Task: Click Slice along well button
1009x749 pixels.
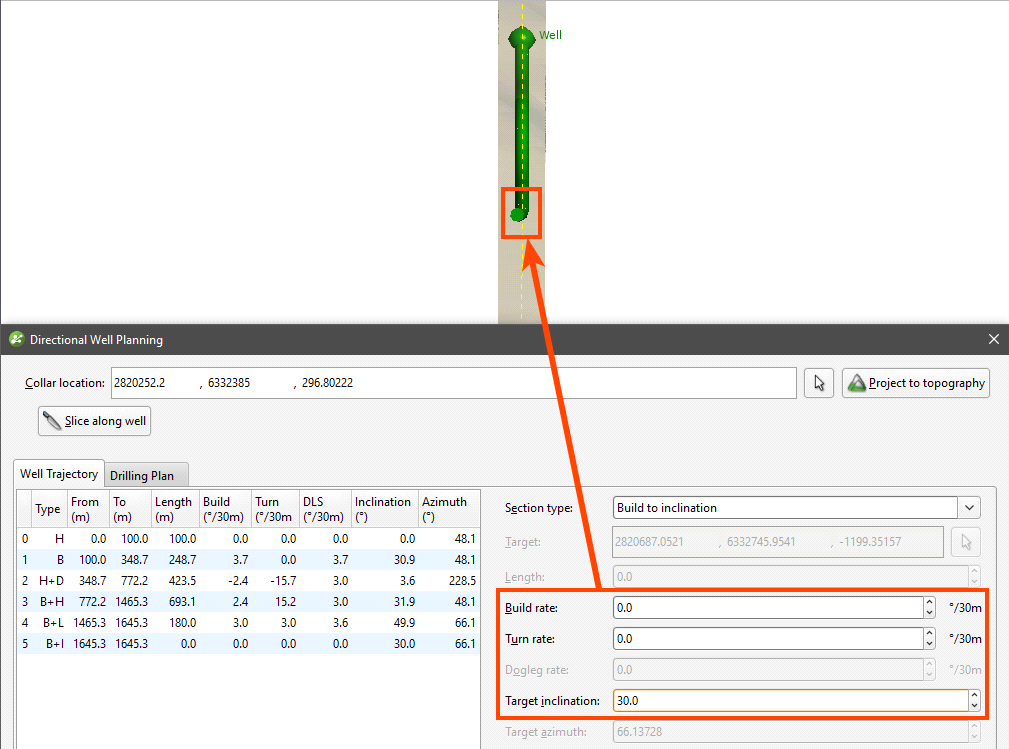Action: click(x=94, y=421)
